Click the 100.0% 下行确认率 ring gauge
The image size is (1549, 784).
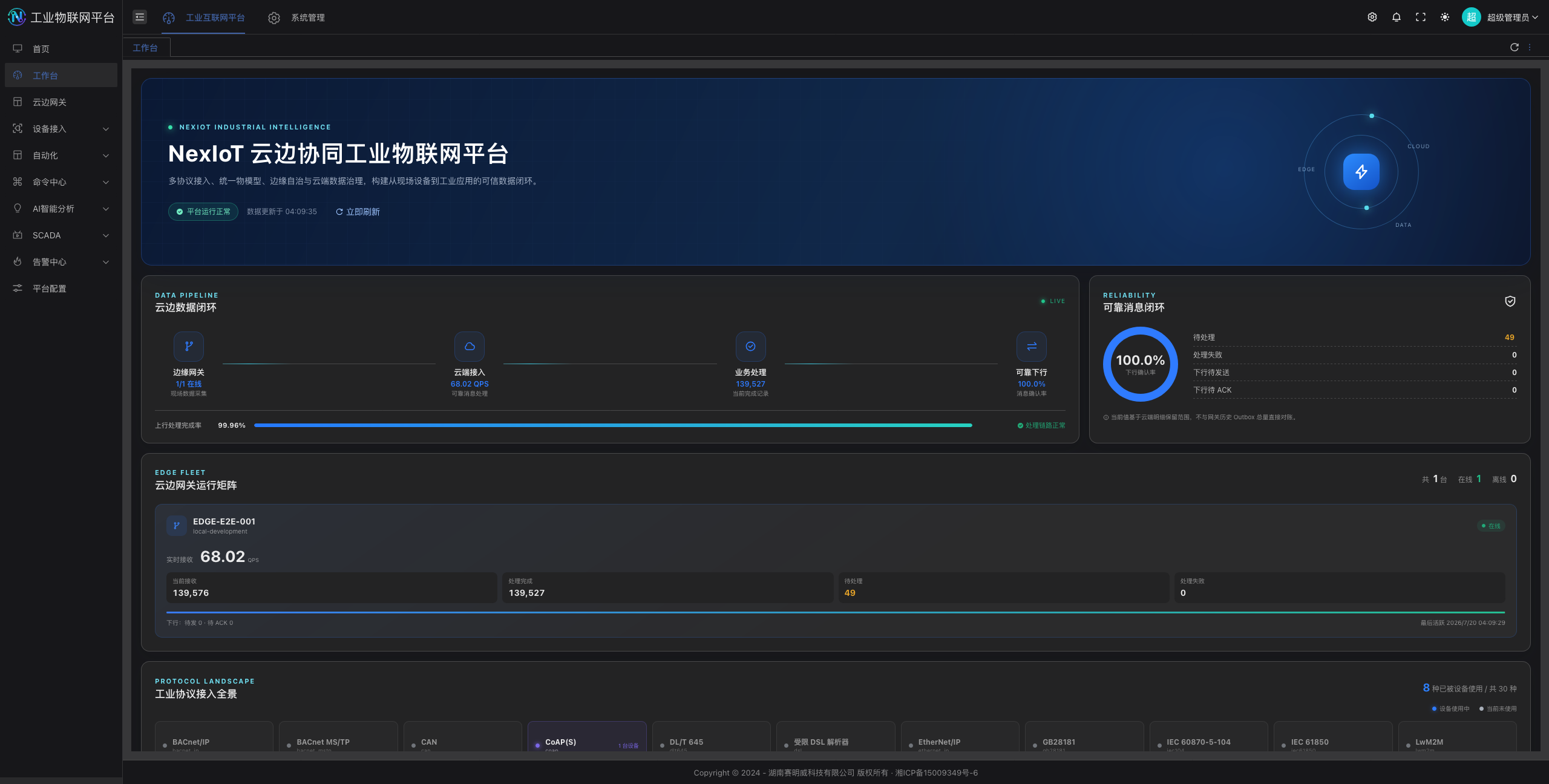[1141, 364]
